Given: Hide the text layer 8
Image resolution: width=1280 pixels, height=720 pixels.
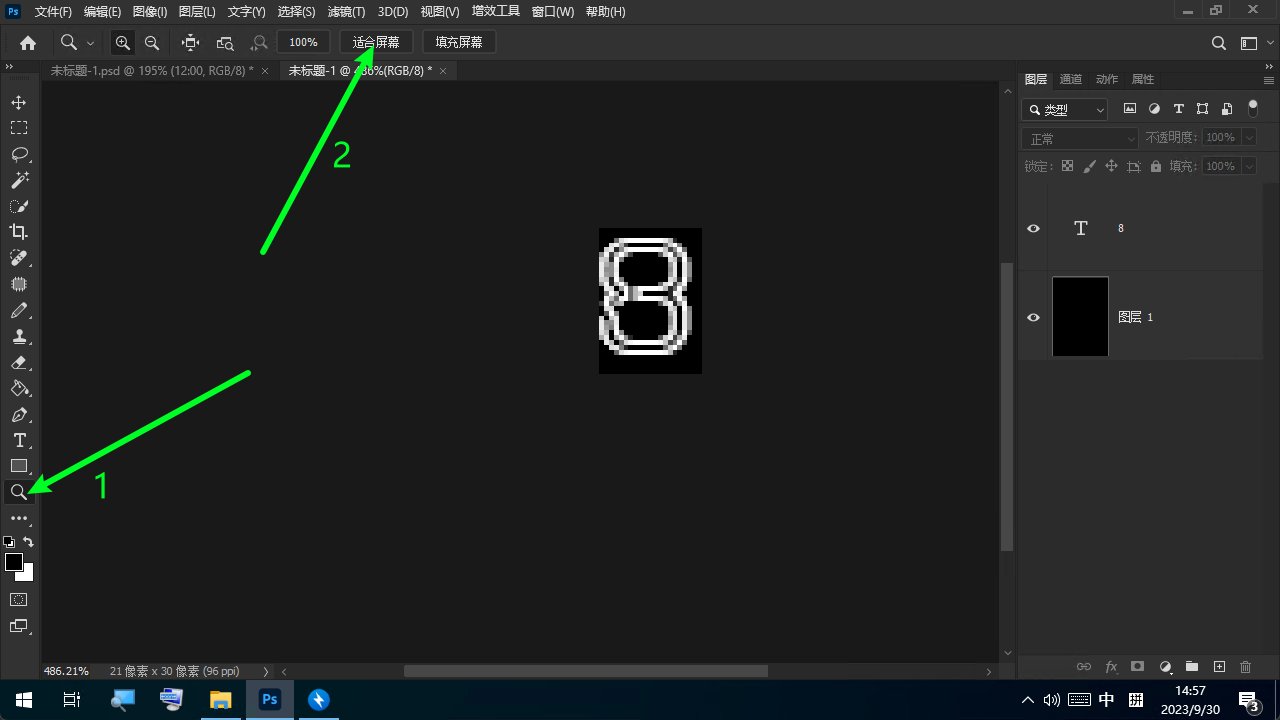Looking at the screenshot, I should [x=1034, y=228].
